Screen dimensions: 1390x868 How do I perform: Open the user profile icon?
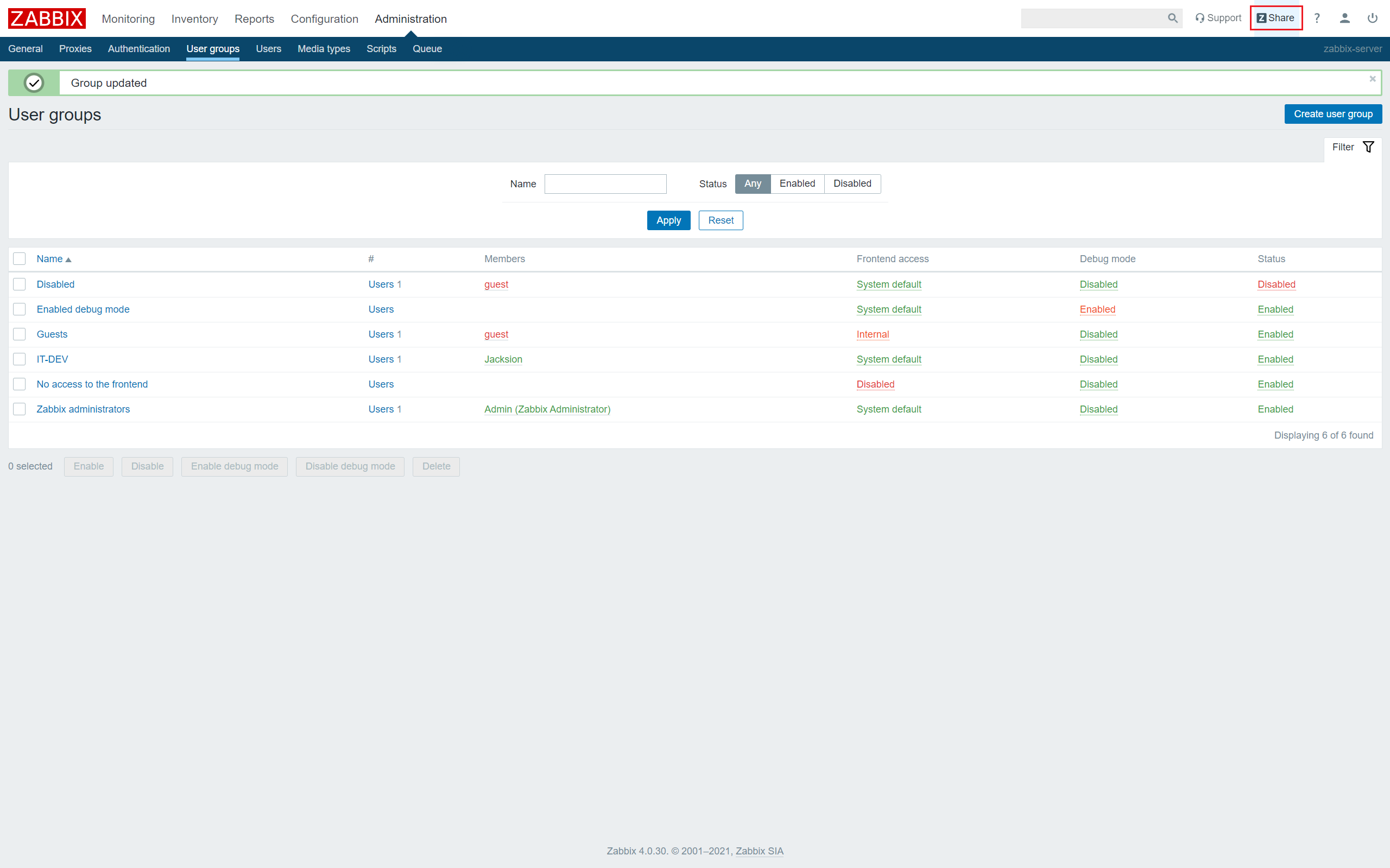tap(1344, 18)
